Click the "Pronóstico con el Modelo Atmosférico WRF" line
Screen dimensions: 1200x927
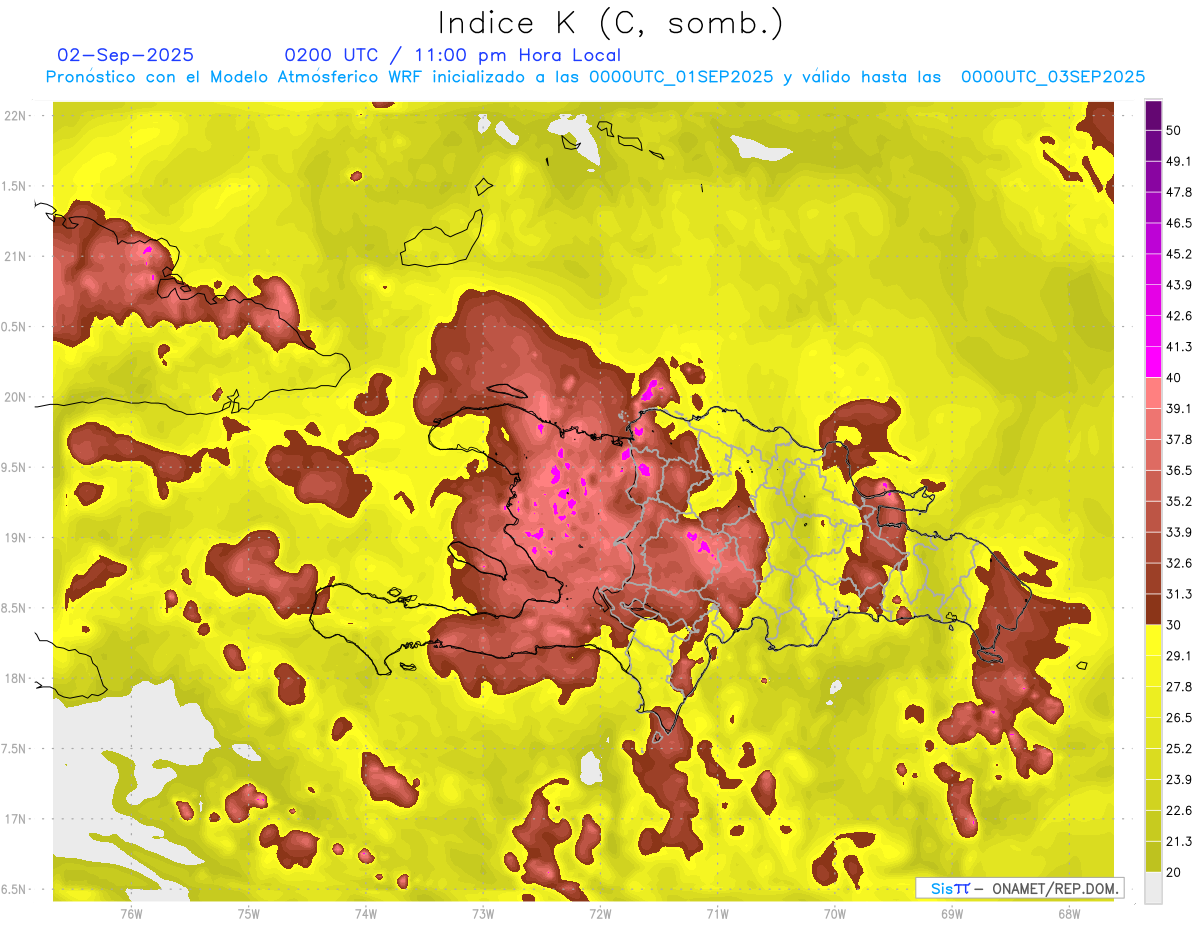coord(595,77)
